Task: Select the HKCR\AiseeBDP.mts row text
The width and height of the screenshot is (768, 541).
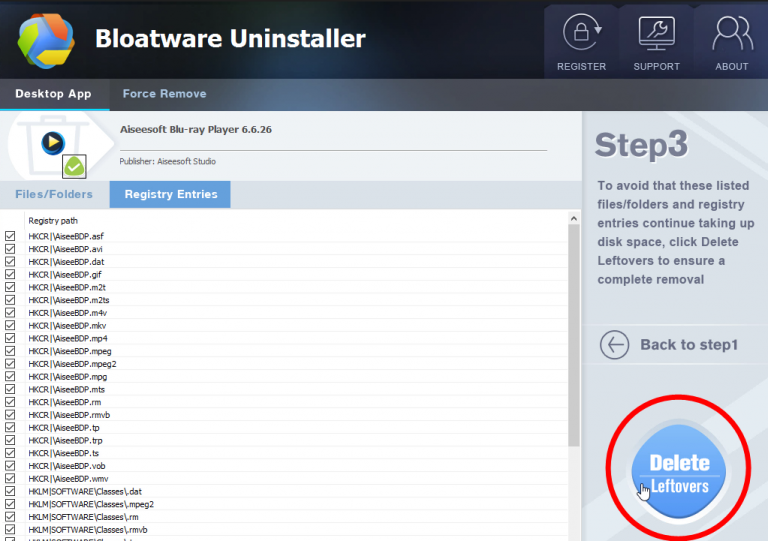Action: 66,389
